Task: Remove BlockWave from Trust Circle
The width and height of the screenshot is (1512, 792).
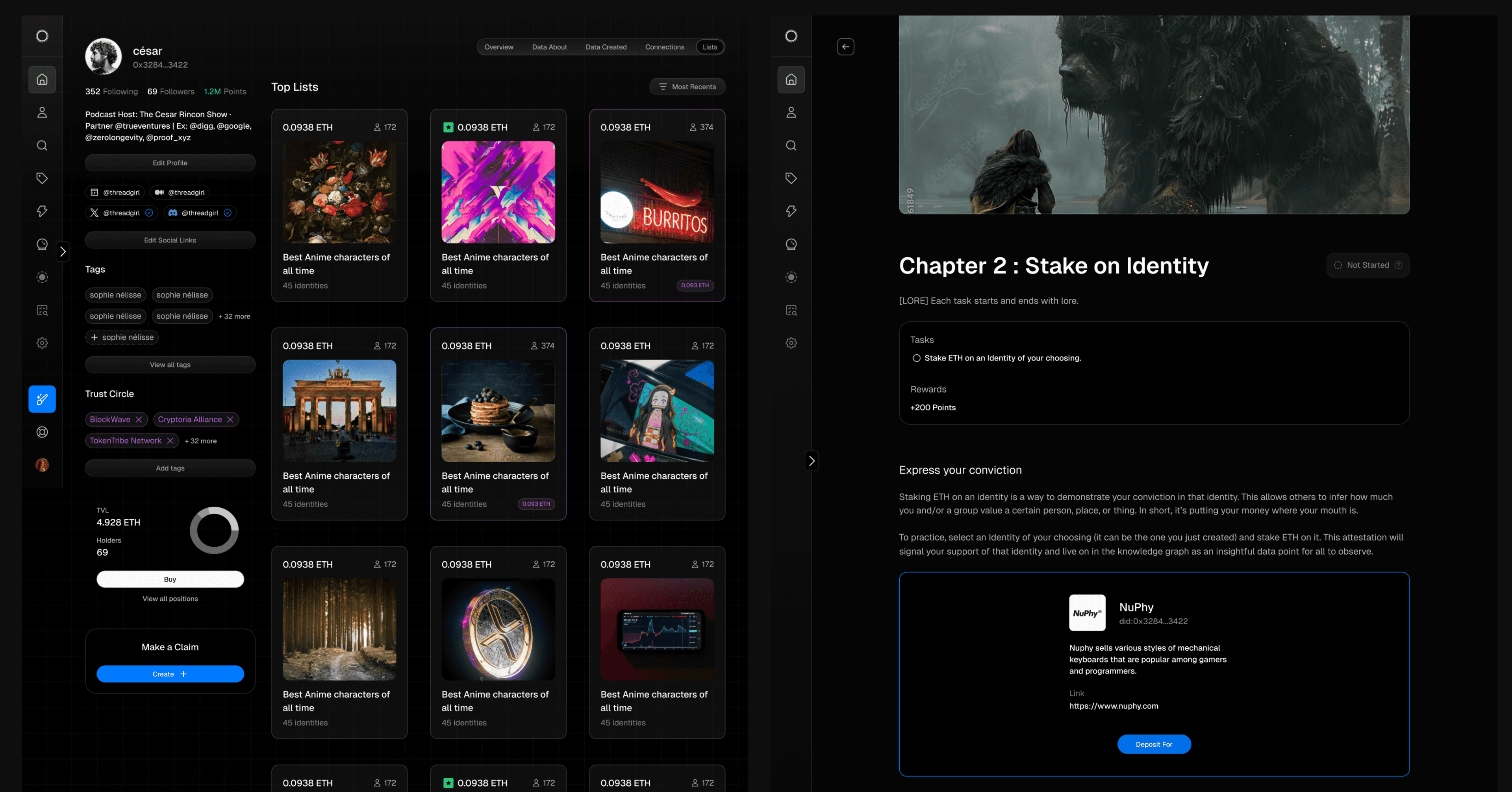Action: click(139, 420)
